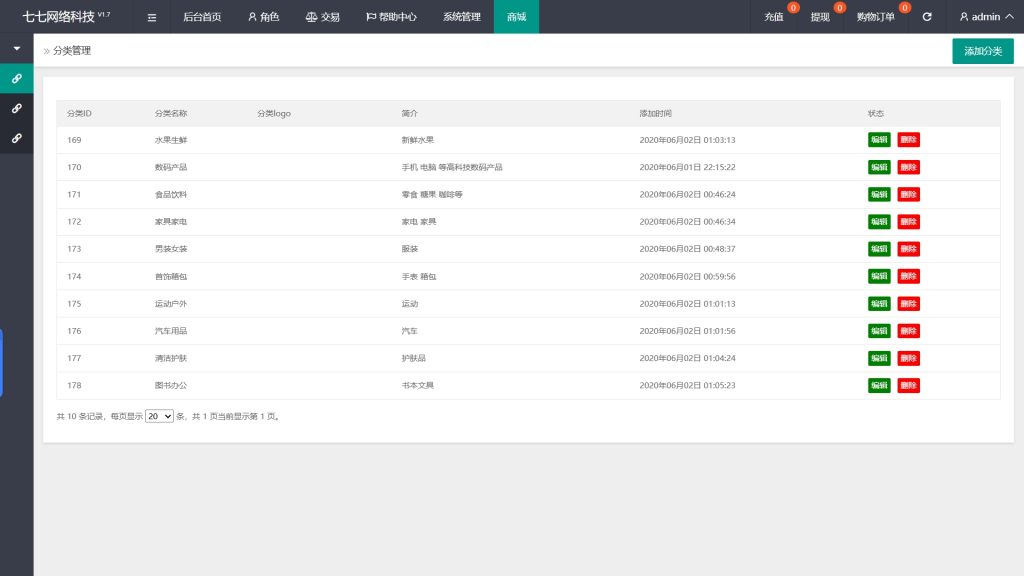
Task: Edit category 176 汽车用品
Action: coord(879,331)
